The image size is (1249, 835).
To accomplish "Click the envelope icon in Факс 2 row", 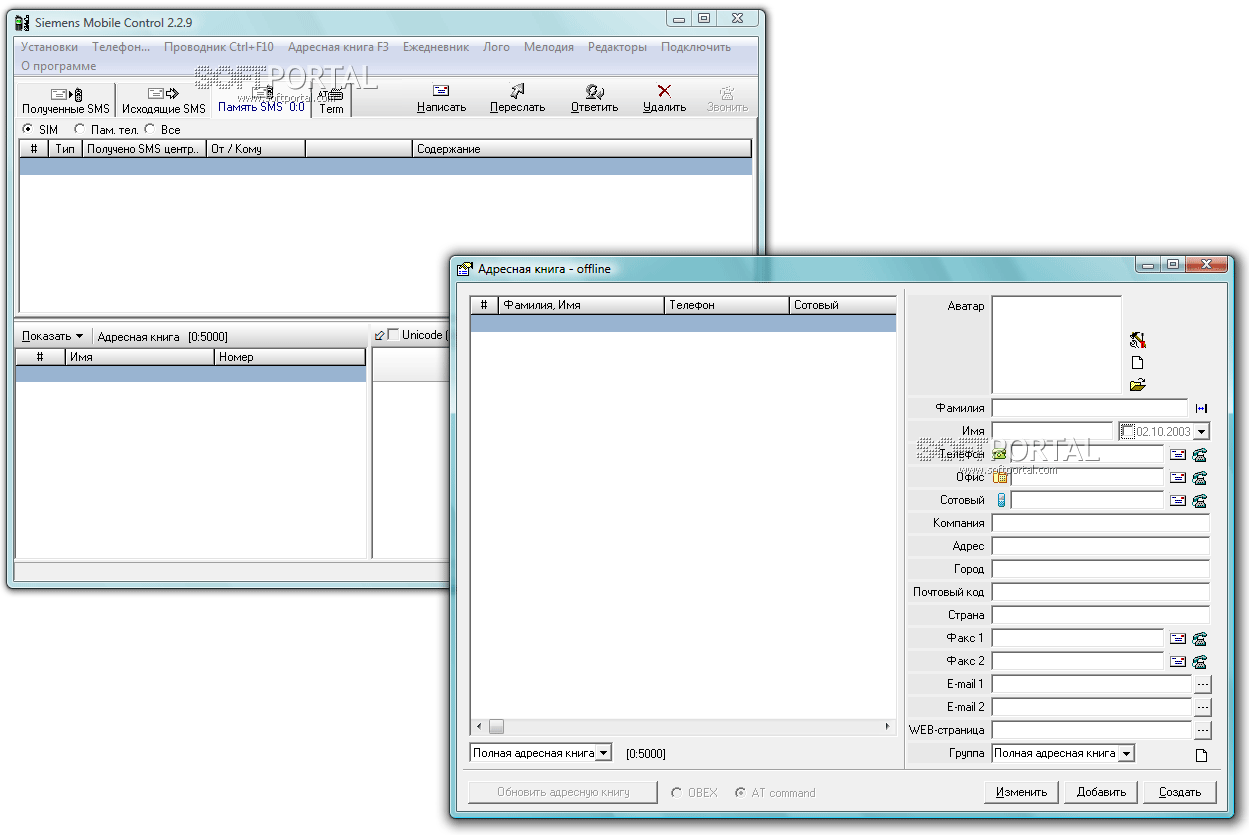I will pos(1178,661).
